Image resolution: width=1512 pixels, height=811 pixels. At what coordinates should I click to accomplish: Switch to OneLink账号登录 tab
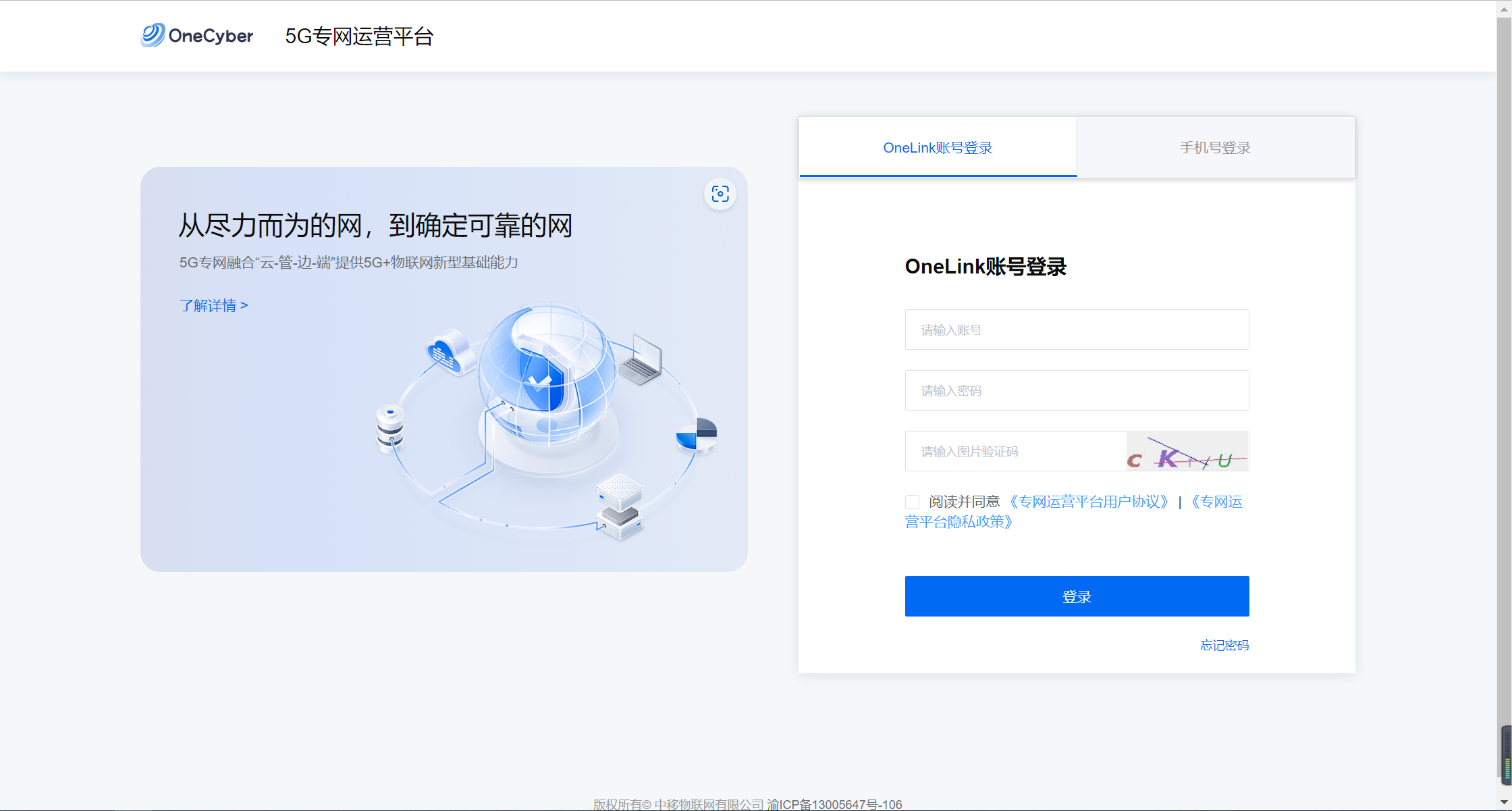[x=938, y=148]
